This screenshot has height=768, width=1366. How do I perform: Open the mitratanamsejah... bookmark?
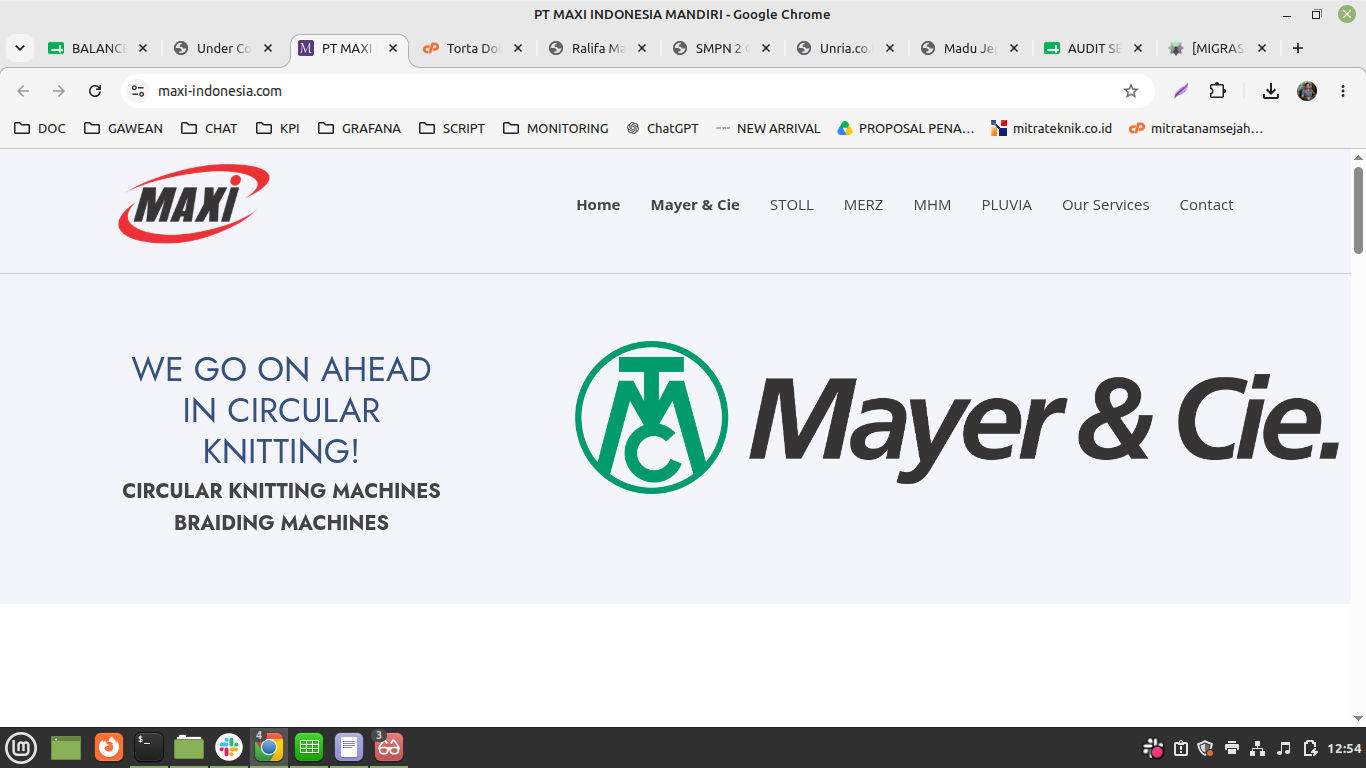[x=1196, y=128]
